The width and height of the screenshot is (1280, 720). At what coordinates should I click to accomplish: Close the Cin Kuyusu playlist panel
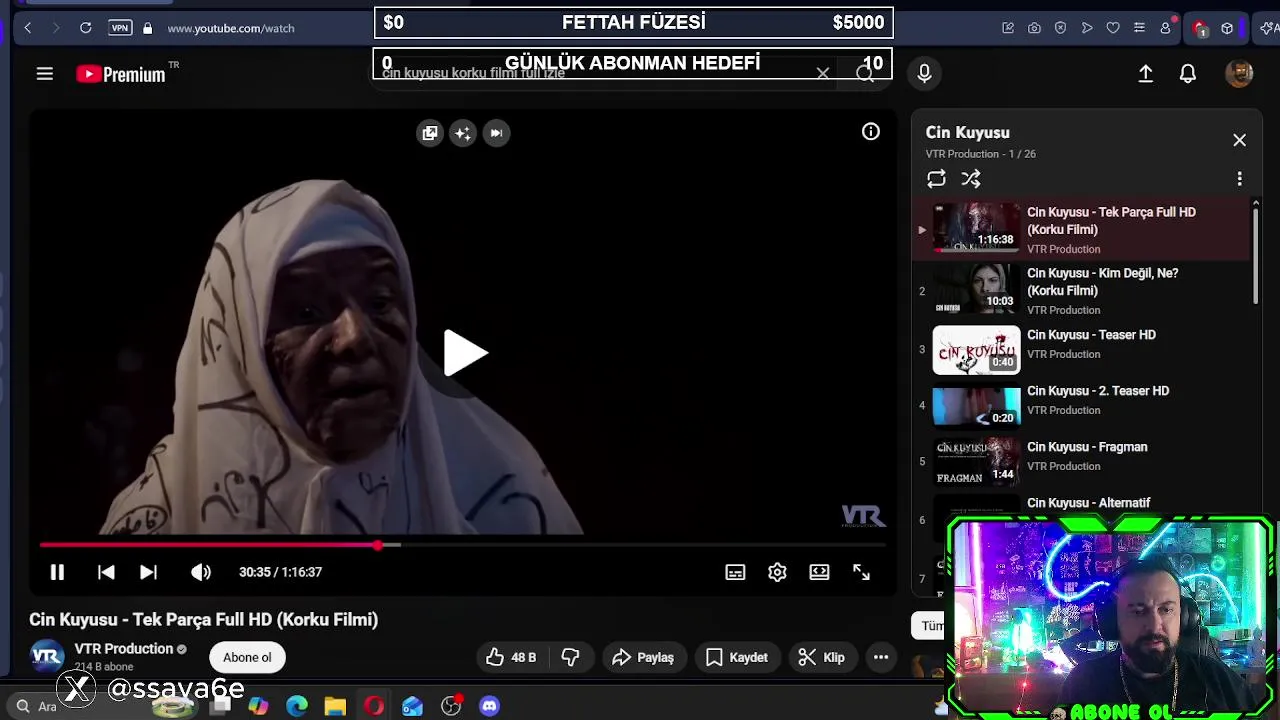[1239, 140]
